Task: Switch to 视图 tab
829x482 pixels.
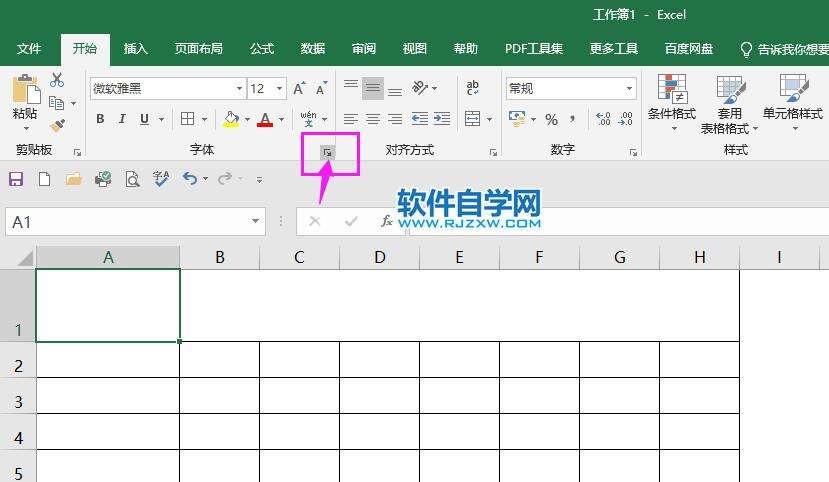Action: (414, 49)
